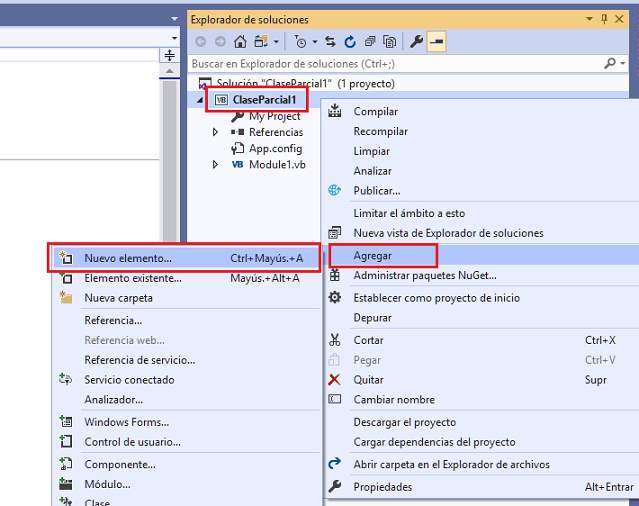639x506 pixels.
Task: Select My Project in the tree
Action: (275, 116)
